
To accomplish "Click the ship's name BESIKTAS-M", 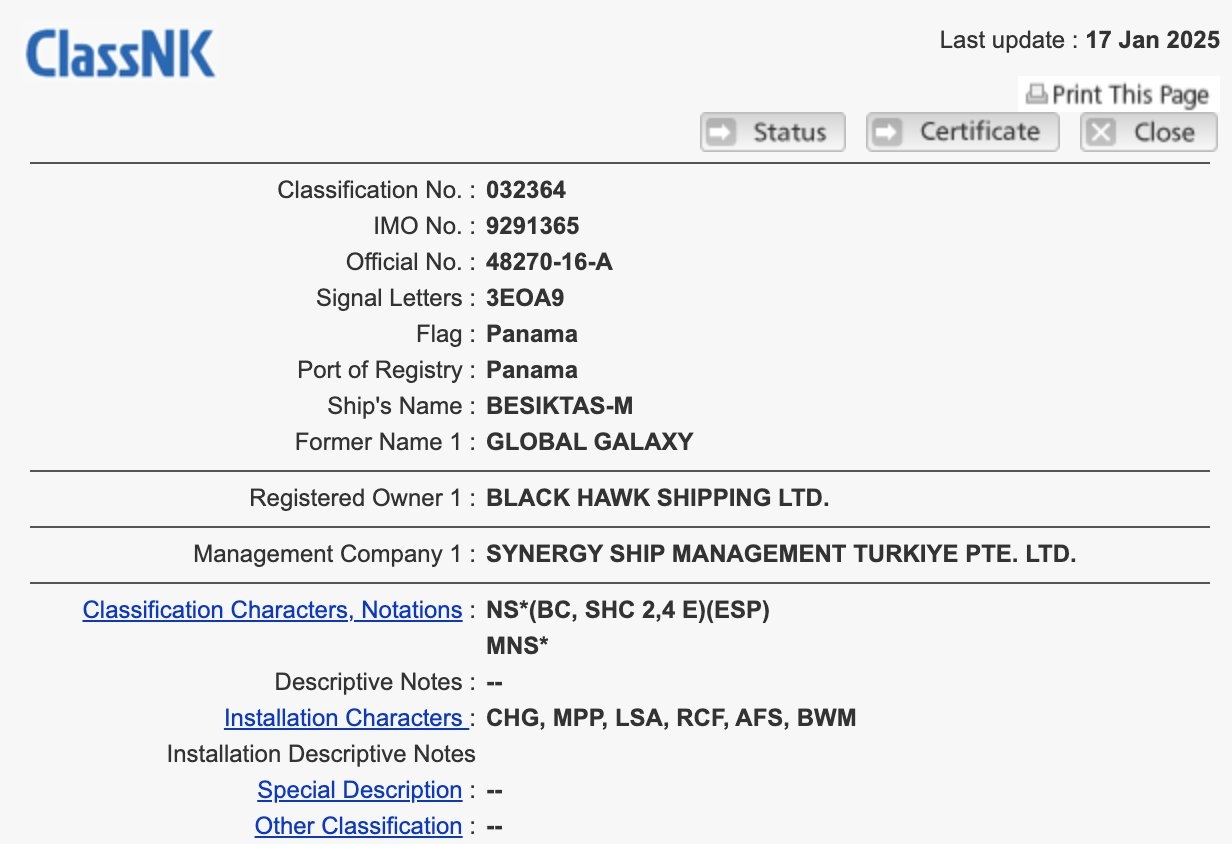I will [x=559, y=406].
